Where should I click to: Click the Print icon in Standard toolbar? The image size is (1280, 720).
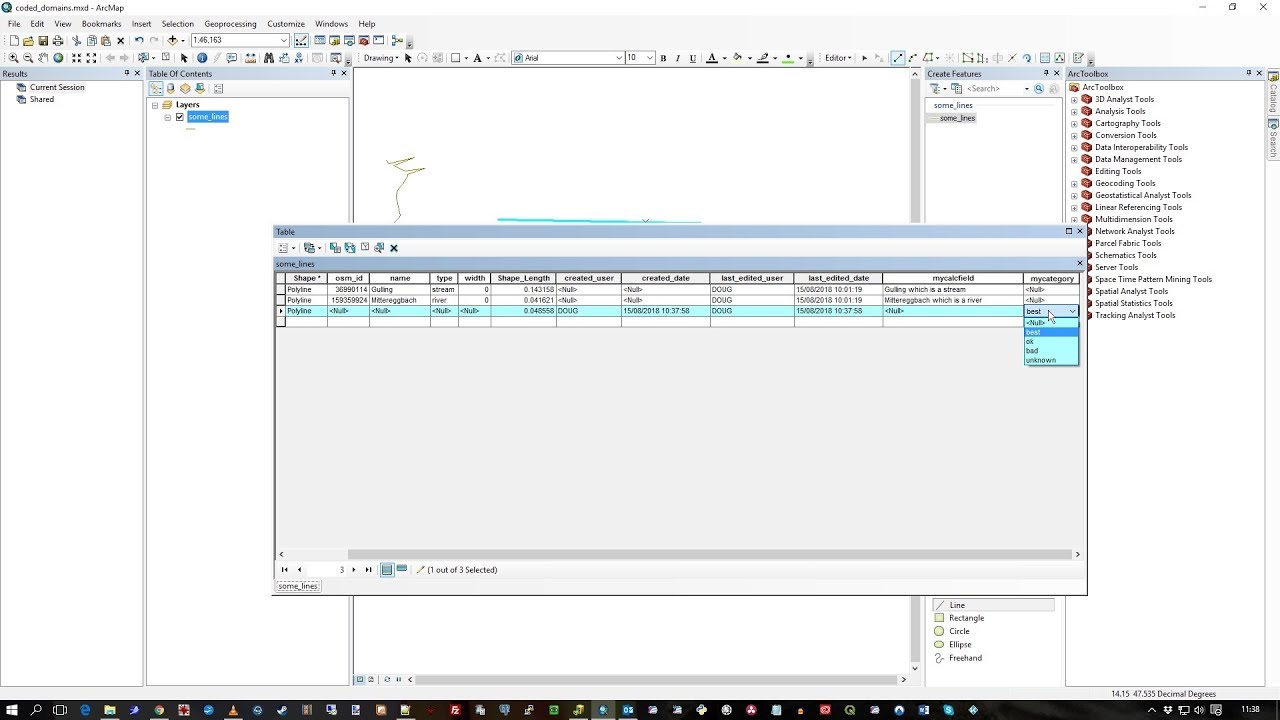click(58, 41)
